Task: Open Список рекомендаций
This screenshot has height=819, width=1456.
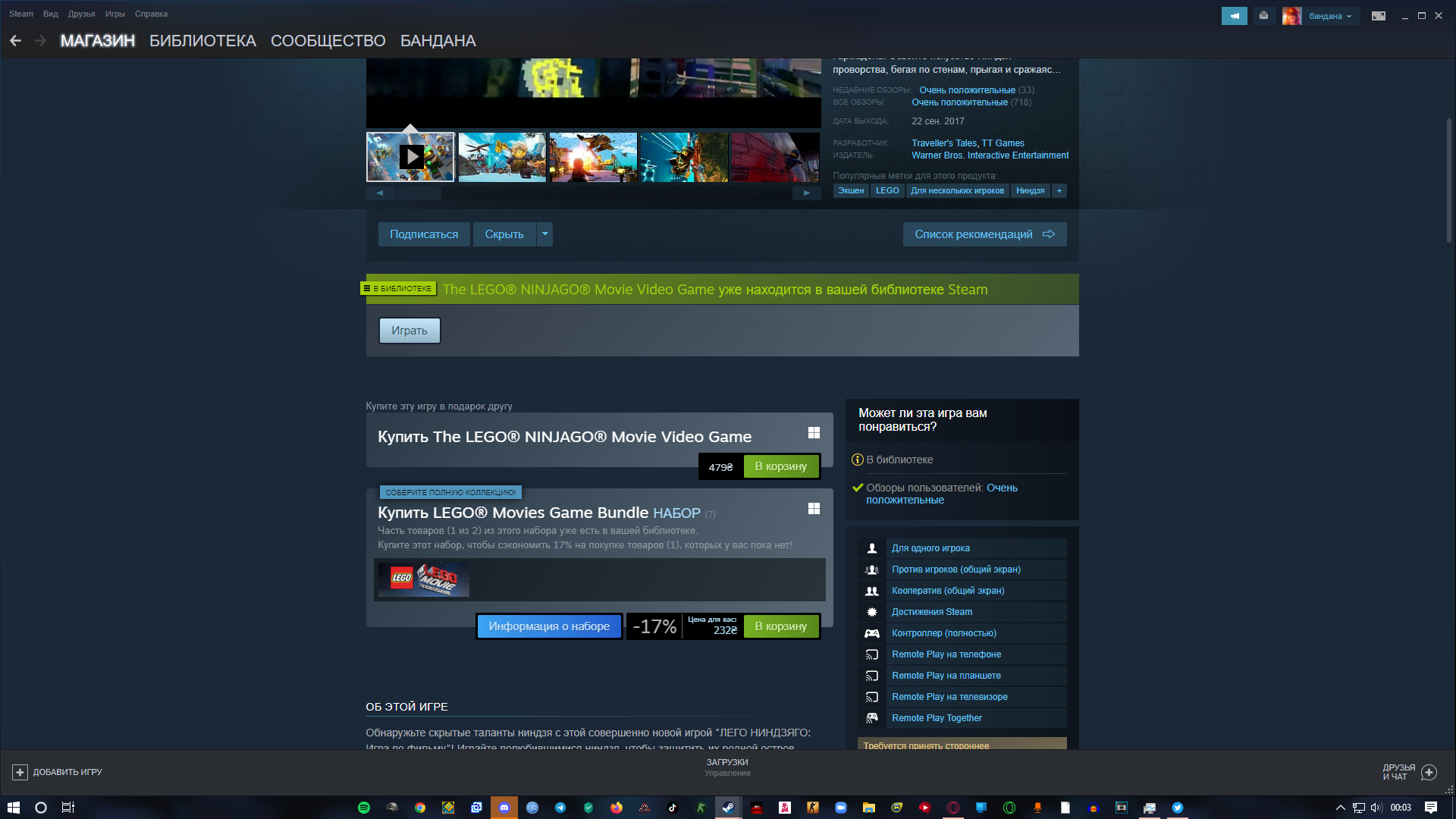Action: (x=984, y=234)
